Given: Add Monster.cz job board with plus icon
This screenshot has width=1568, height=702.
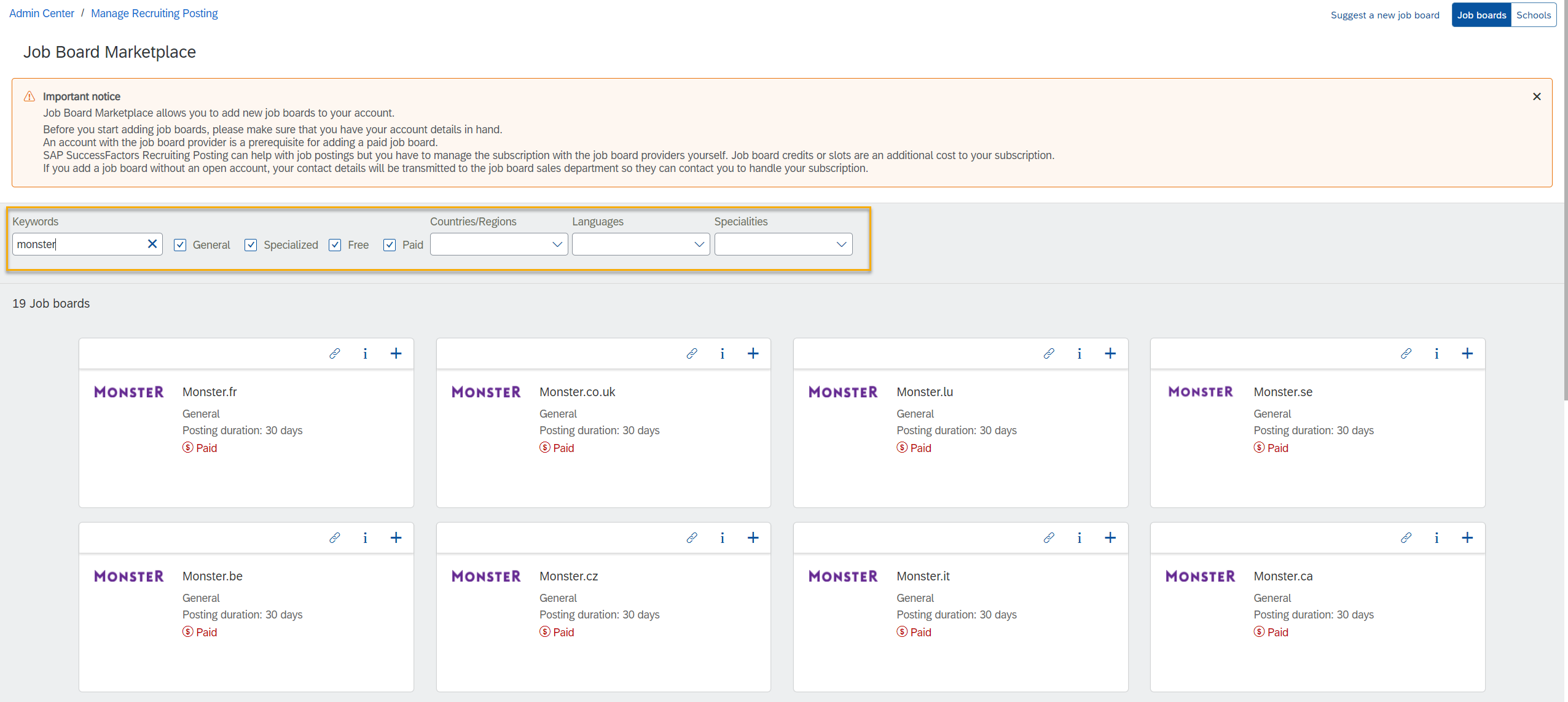Looking at the screenshot, I should pyautogui.click(x=753, y=537).
